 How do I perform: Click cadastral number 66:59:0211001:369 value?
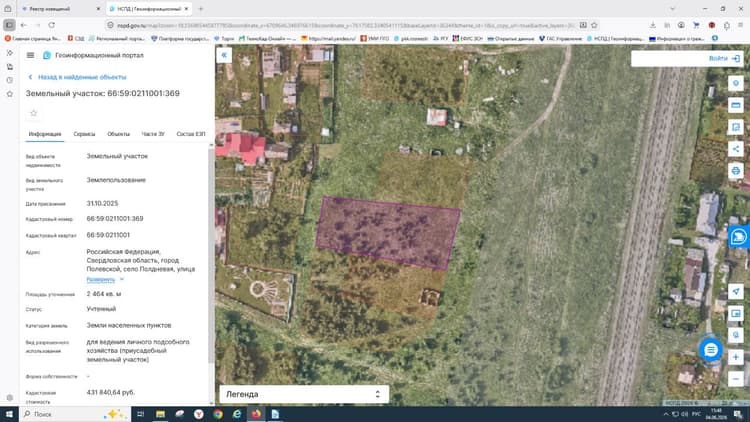(x=115, y=219)
